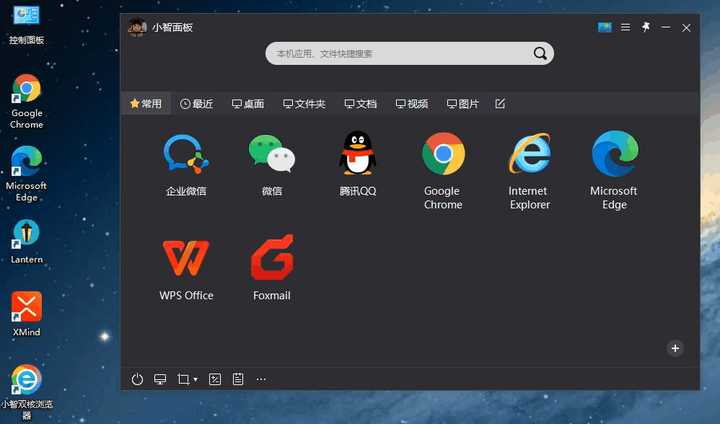Click the search magnifier icon
This screenshot has height=424, width=720.
[x=540, y=54]
